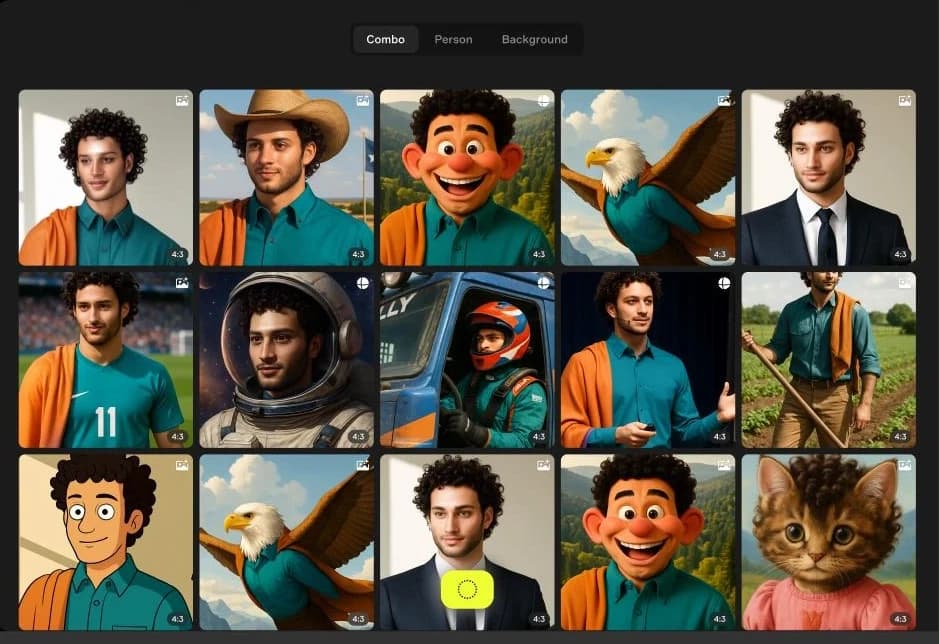
Task: Click the image icon on the cowboy hat thumbnail
Action: [x=363, y=101]
